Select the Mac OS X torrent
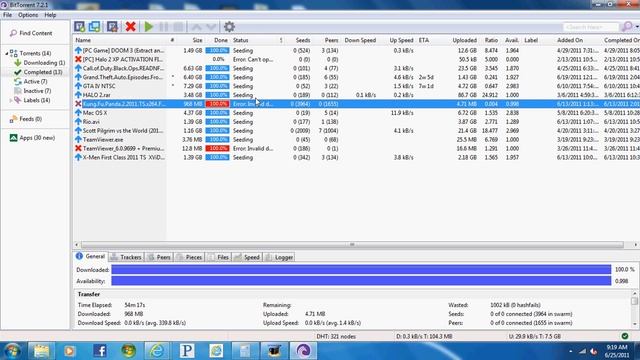The height and width of the screenshot is (360, 640). click(x=95, y=113)
